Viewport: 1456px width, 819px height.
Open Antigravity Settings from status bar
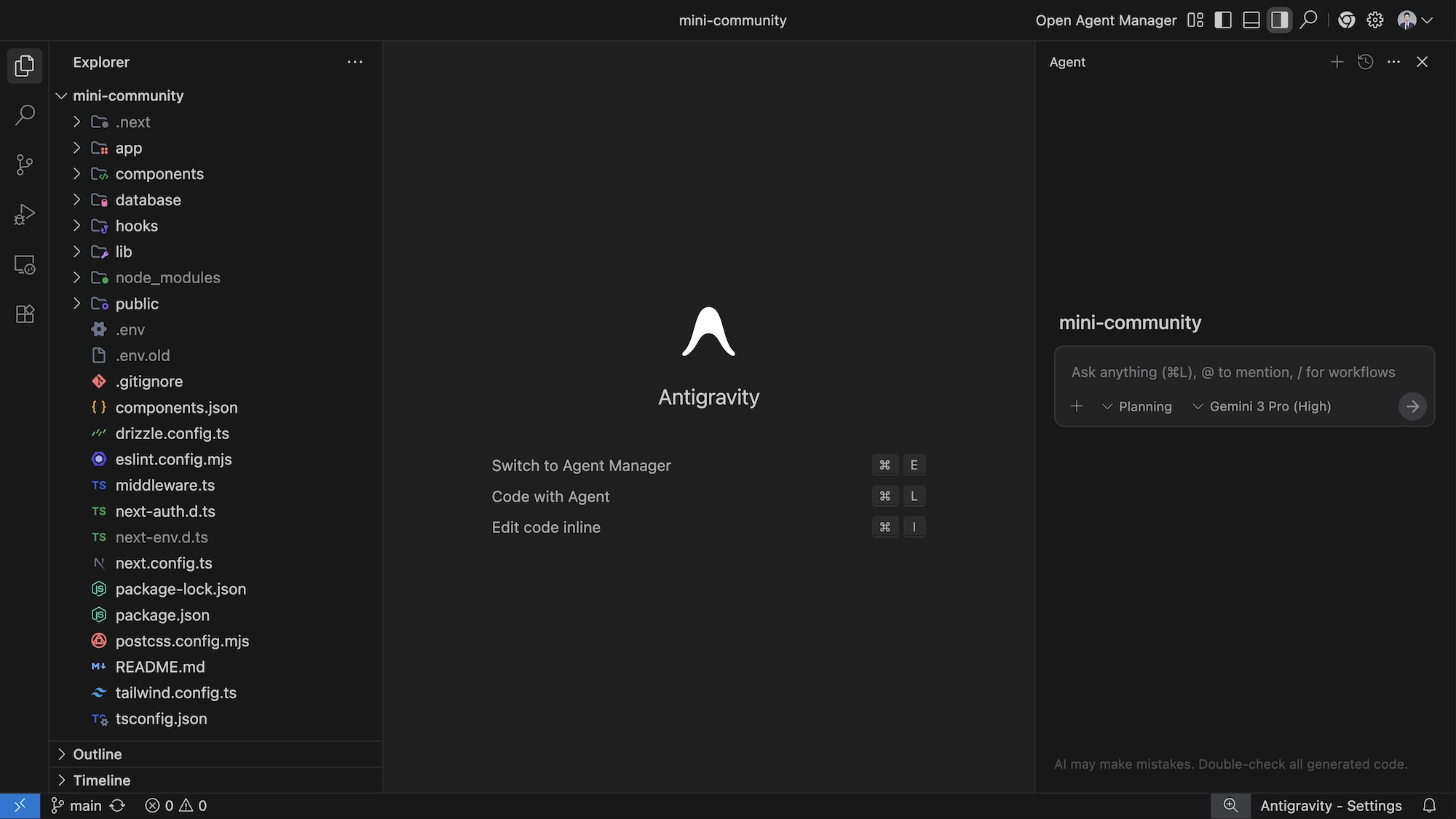click(1331, 805)
